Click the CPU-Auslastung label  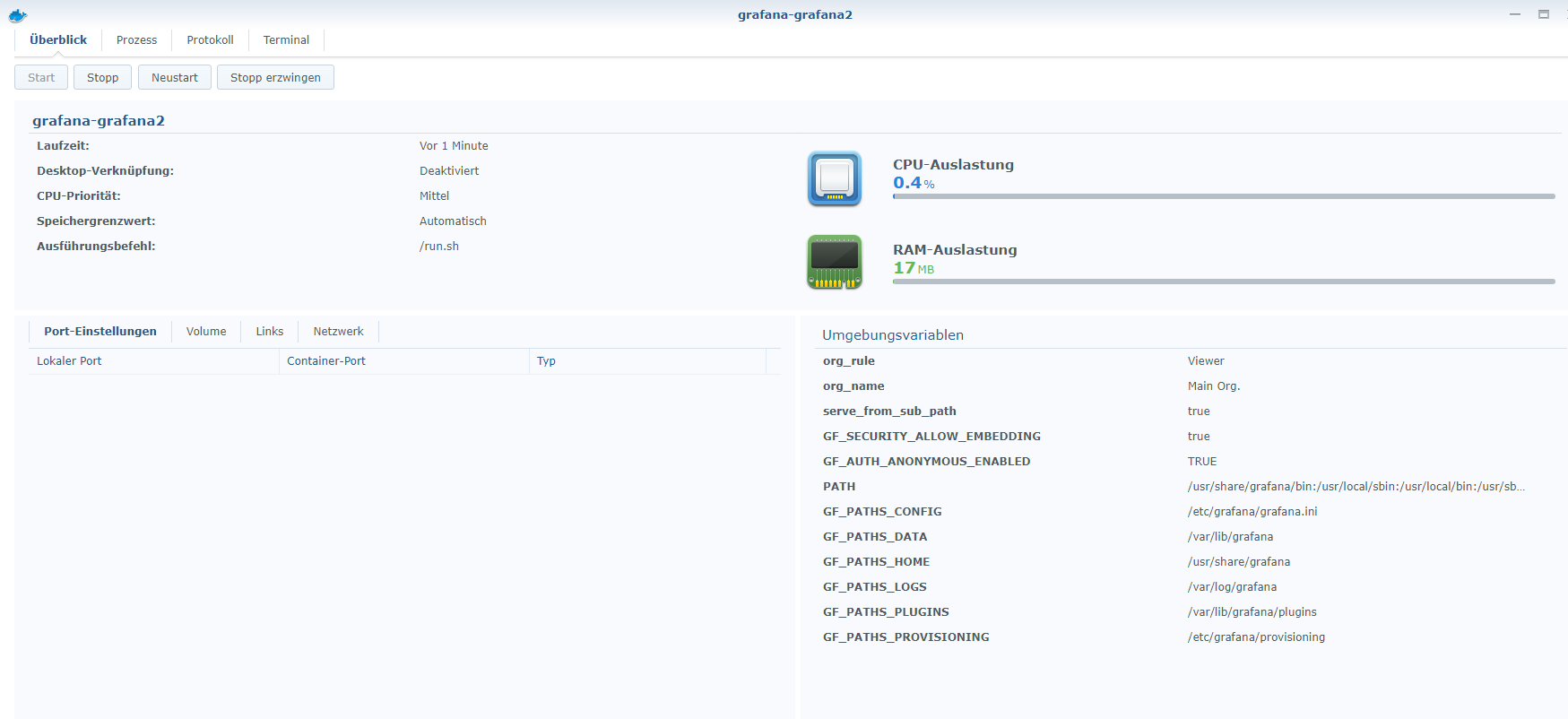[x=953, y=164]
